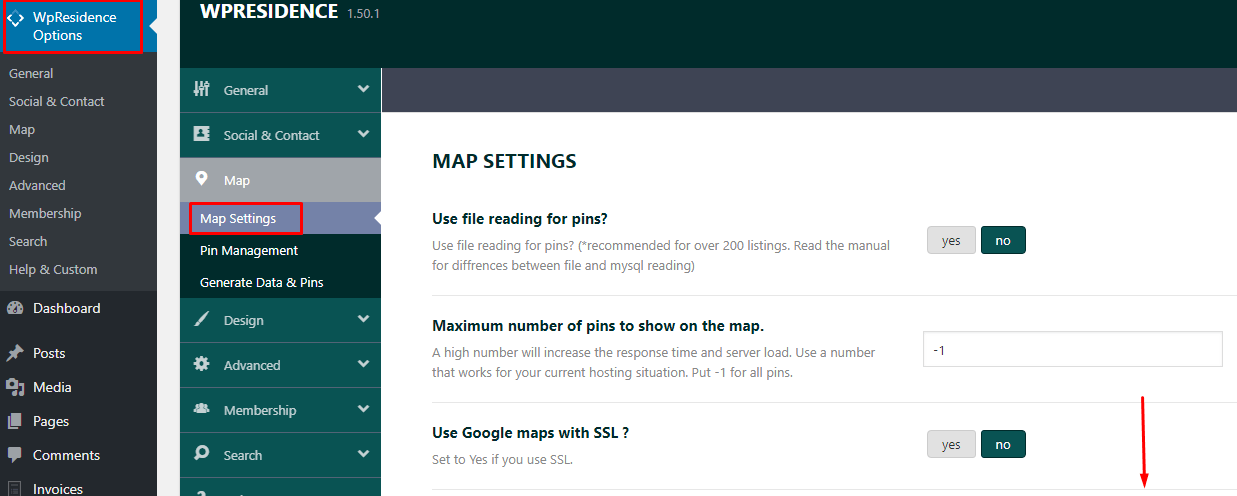Set 'Use Google maps with SSL' to no
Image resolution: width=1237 pixels, height=496 pixels.
(1003, 444)
